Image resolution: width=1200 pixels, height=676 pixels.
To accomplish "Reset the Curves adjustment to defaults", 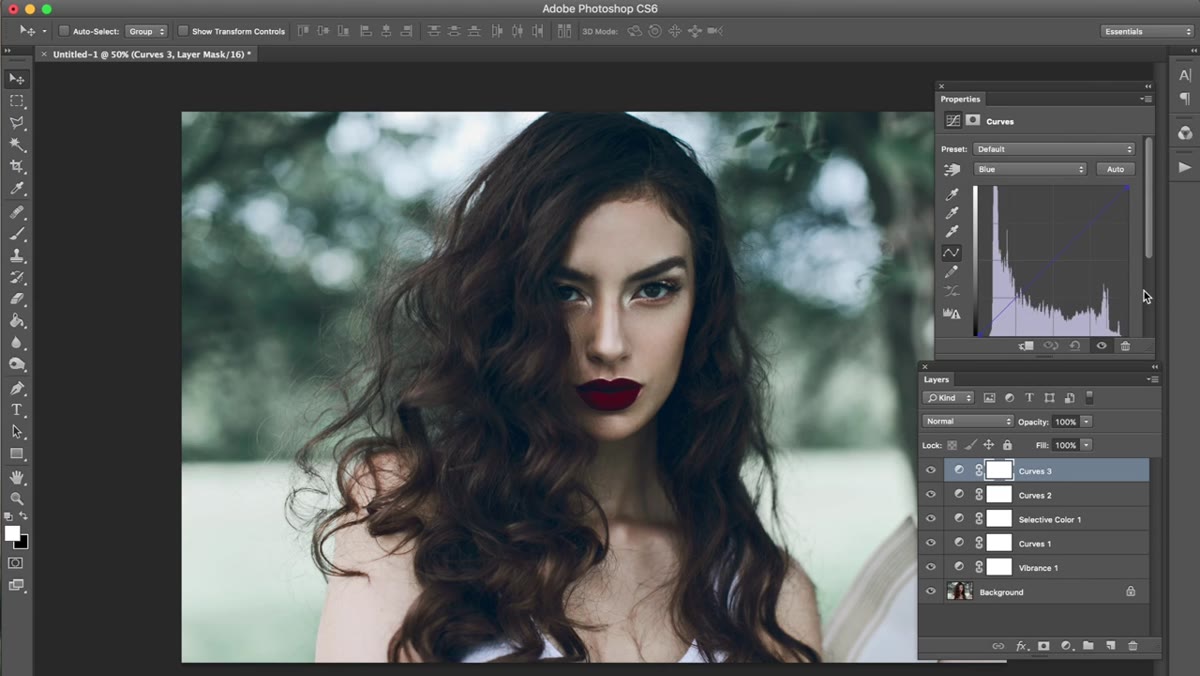I will (x=1075, y=346).
